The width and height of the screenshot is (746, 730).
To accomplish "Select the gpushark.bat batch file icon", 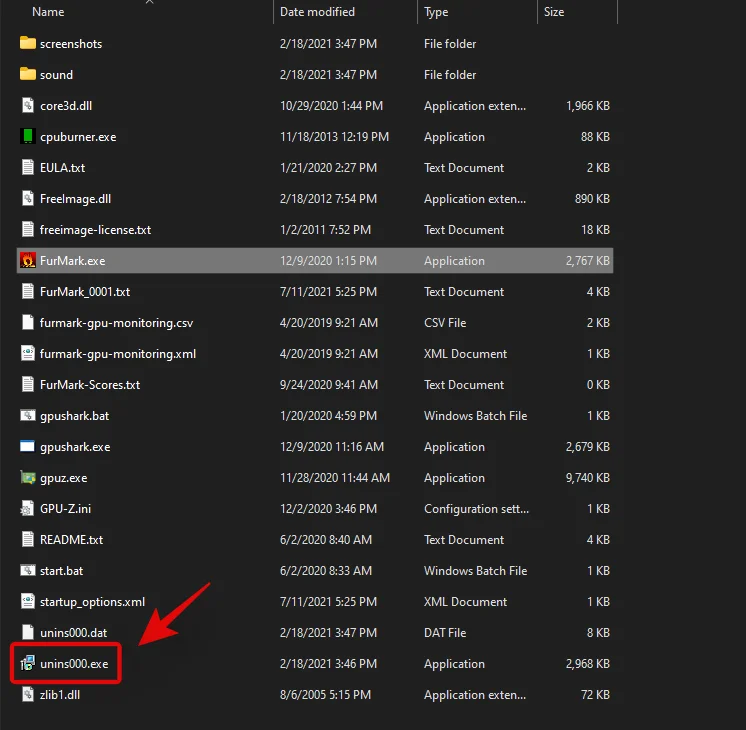I will click(28, 416).
